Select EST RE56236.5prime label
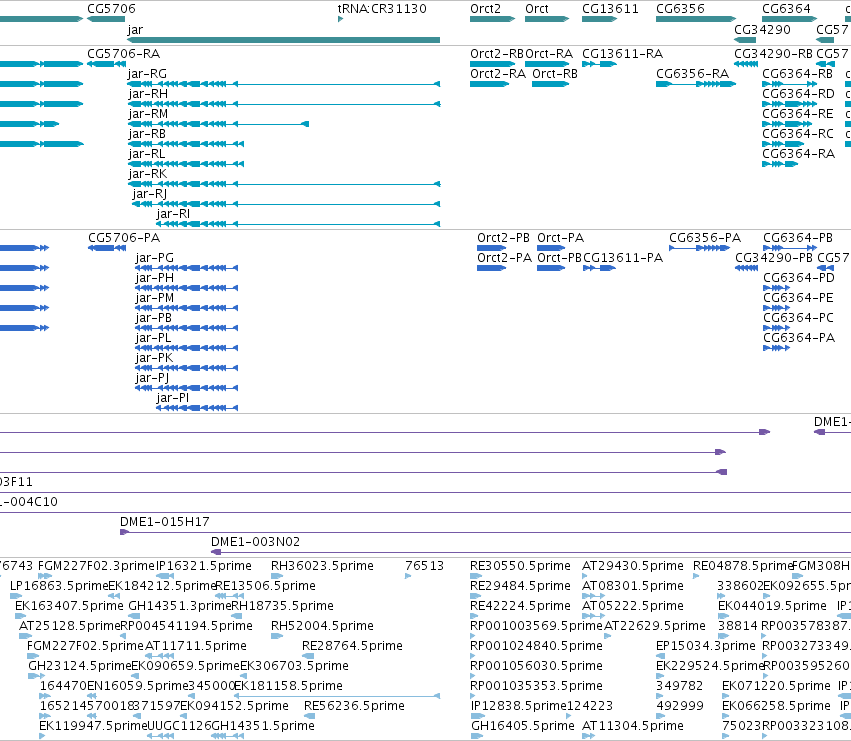This screenshot has height=741, width=851. pos(354,706)
